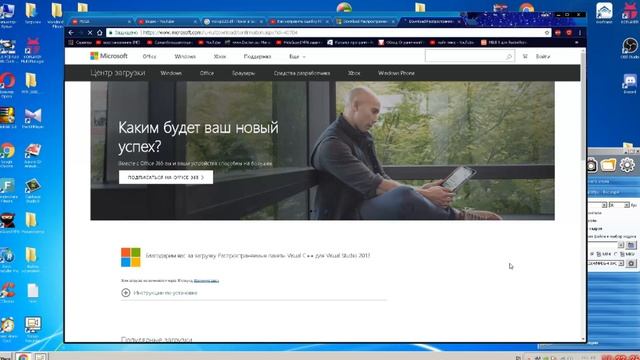Click Discord icon on desktop right side
Viewport: 640px width, 360px height.
point(629,82)
